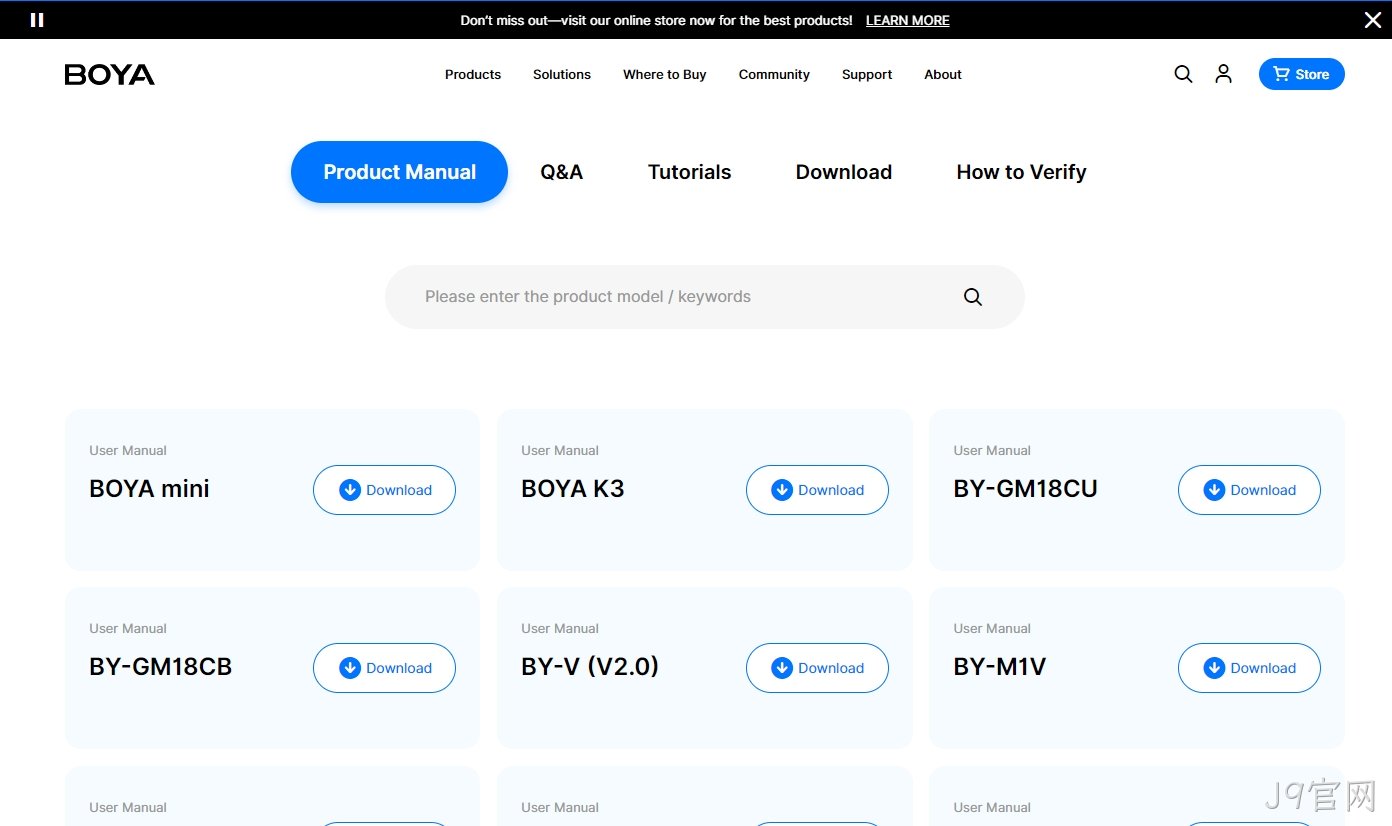Image resolution: width=1392 pixels, height=826 pixels.
Task: Pause the announcement banner with pause icon
Action: click(x=37, y=20)
